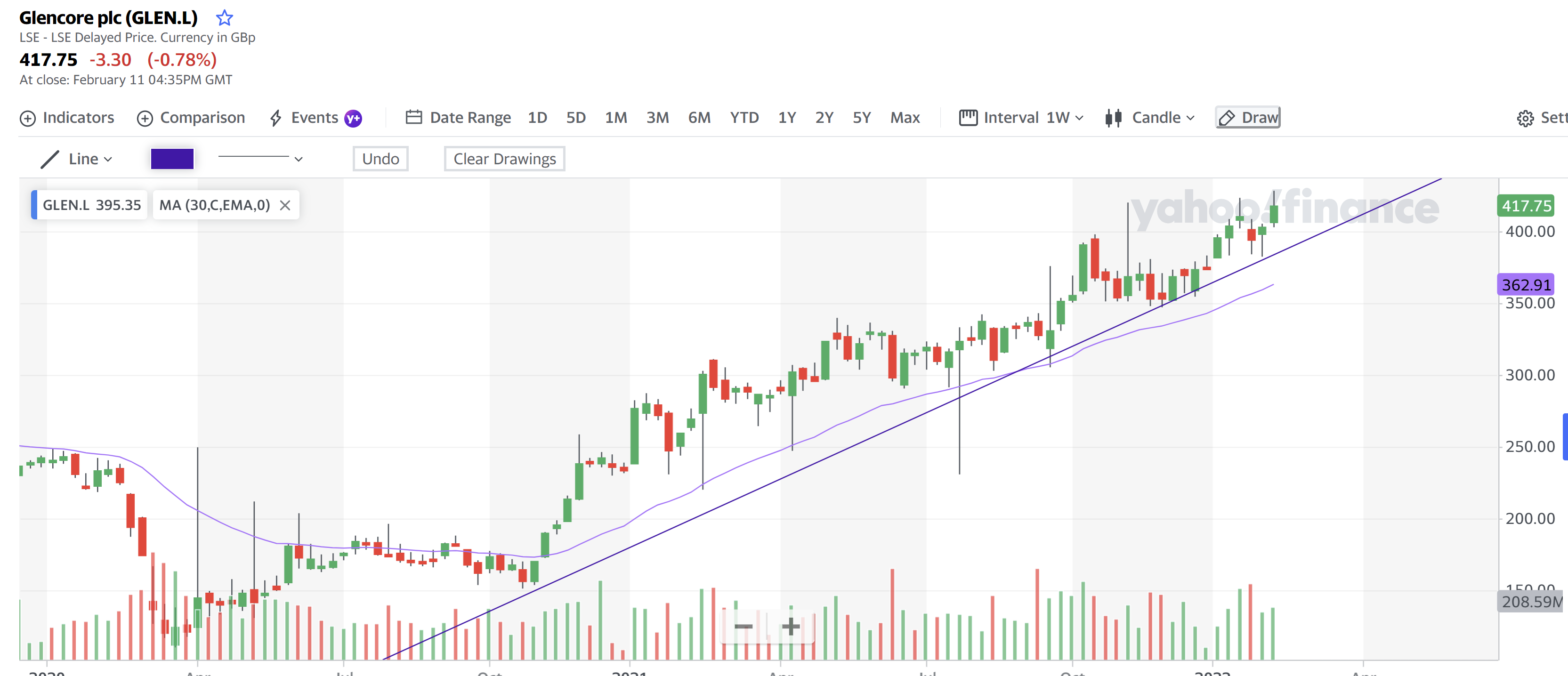Screen dimensions: 1568x676
Task: Select the 5D time range
Action: tap(576, 117)
